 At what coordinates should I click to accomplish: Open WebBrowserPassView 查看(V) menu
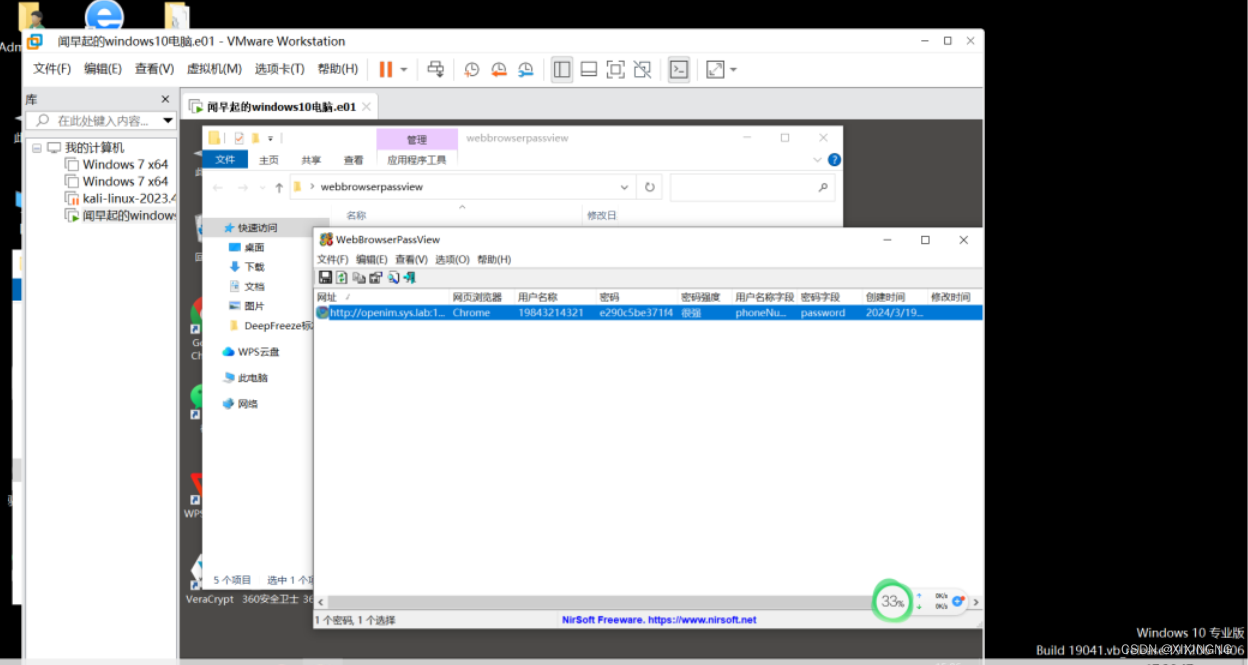411,259
